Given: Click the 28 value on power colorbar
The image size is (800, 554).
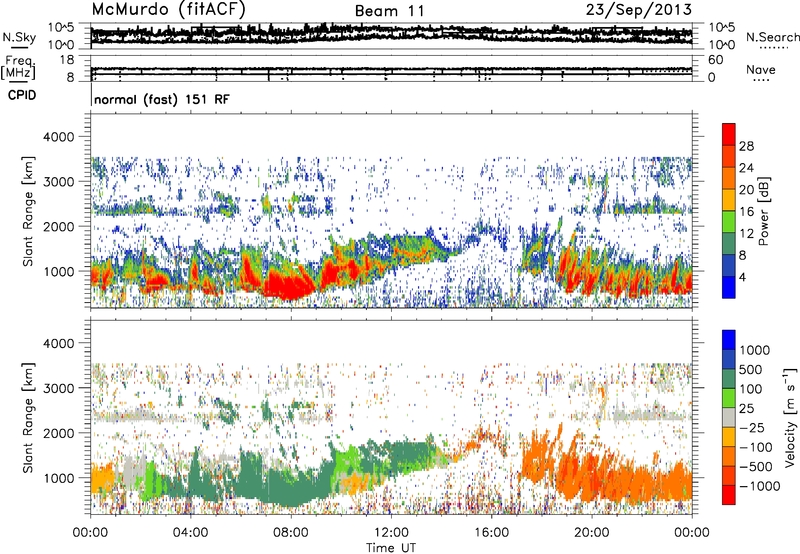Looking at the screenshot, I should point(746,146).
